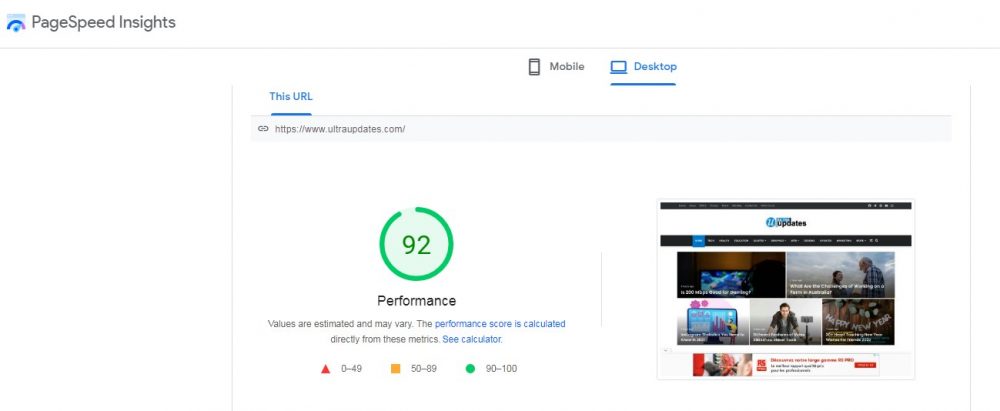Click the chain link icon beside the URL
1000x411 pixels.
pos(263,129)
